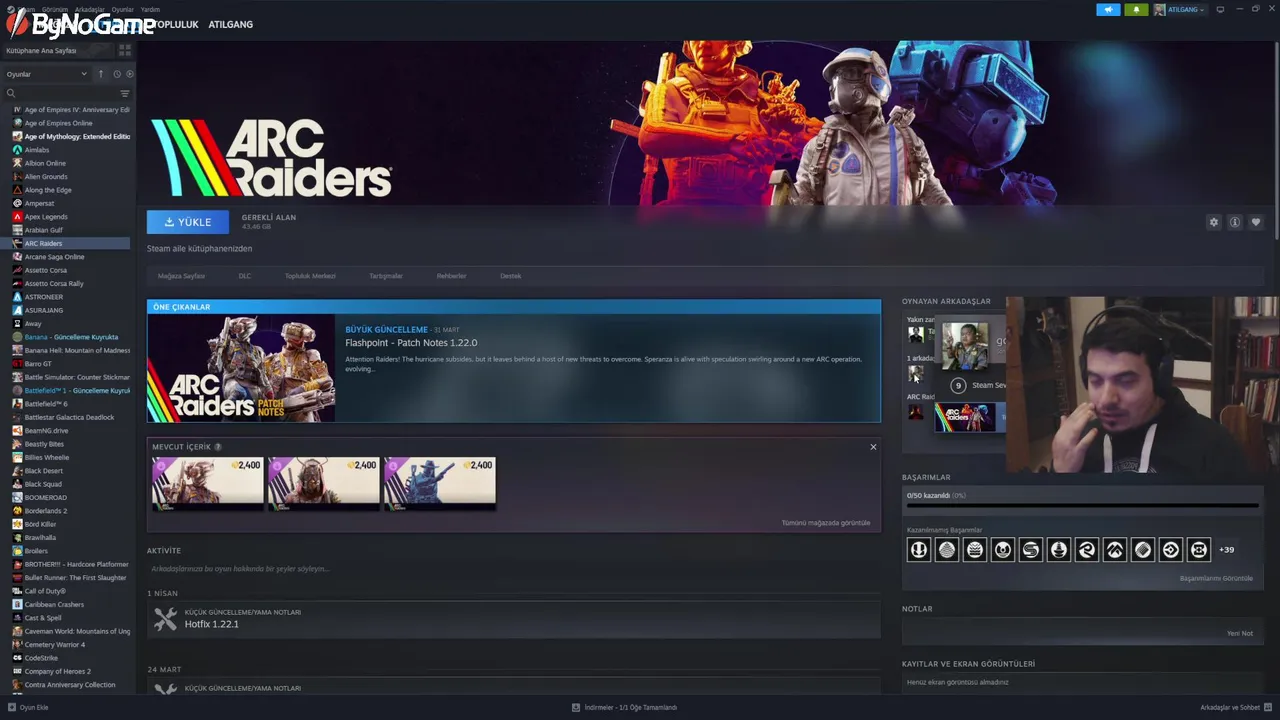Open the Rehberler tab
Viewport: 1280px width, 720px height.
click(451, 276)
